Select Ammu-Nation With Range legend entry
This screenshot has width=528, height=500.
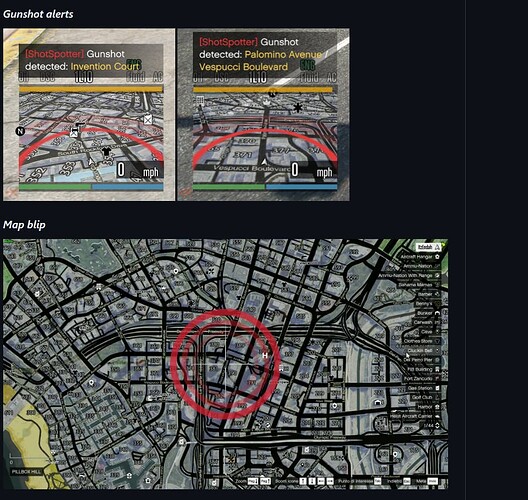(x=409, y=275)
